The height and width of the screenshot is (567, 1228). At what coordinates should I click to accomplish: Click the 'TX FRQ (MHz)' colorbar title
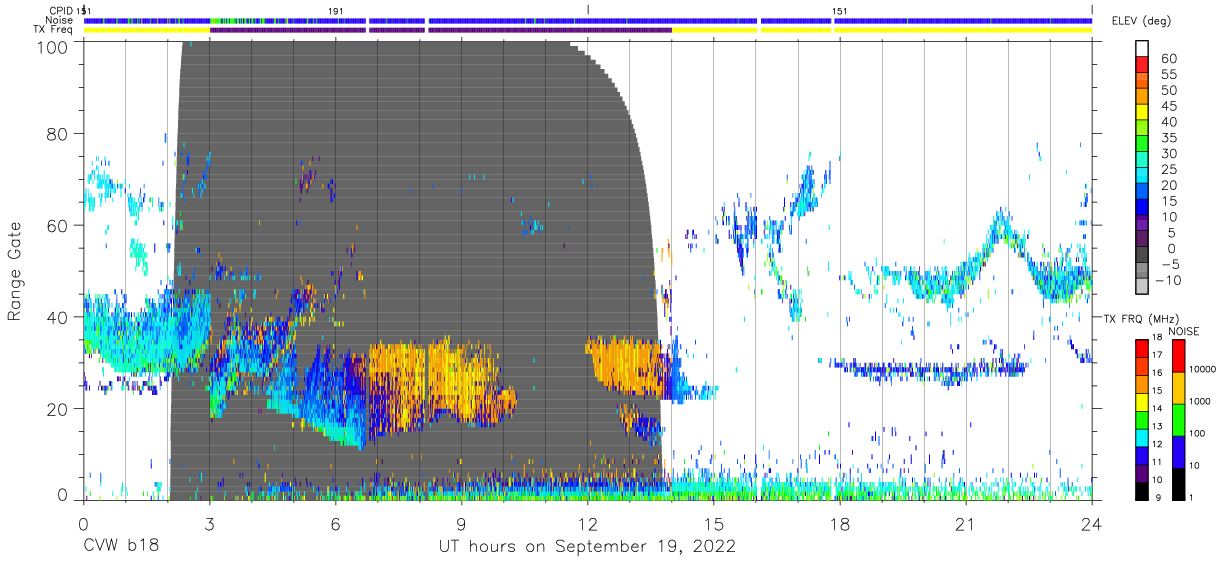click(x=1140, y=318)
